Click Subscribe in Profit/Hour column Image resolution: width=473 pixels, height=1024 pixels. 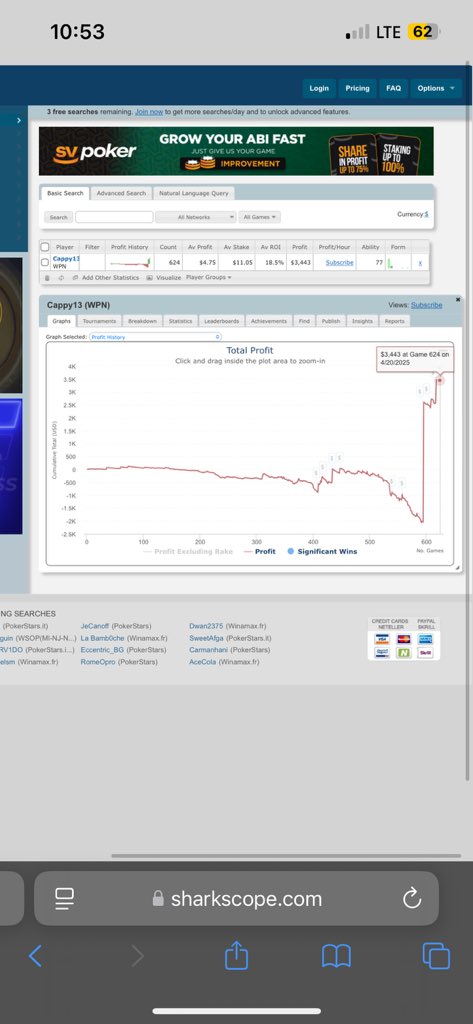(x=339, y=263)
